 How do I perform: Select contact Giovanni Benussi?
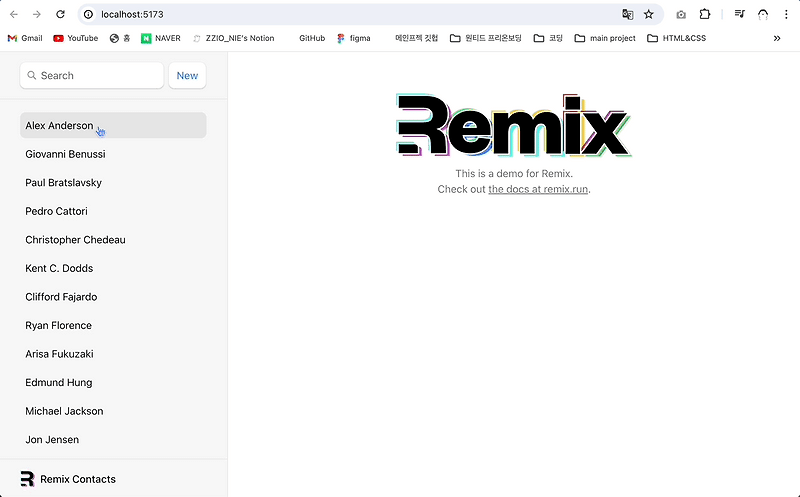tap(113, 154)
